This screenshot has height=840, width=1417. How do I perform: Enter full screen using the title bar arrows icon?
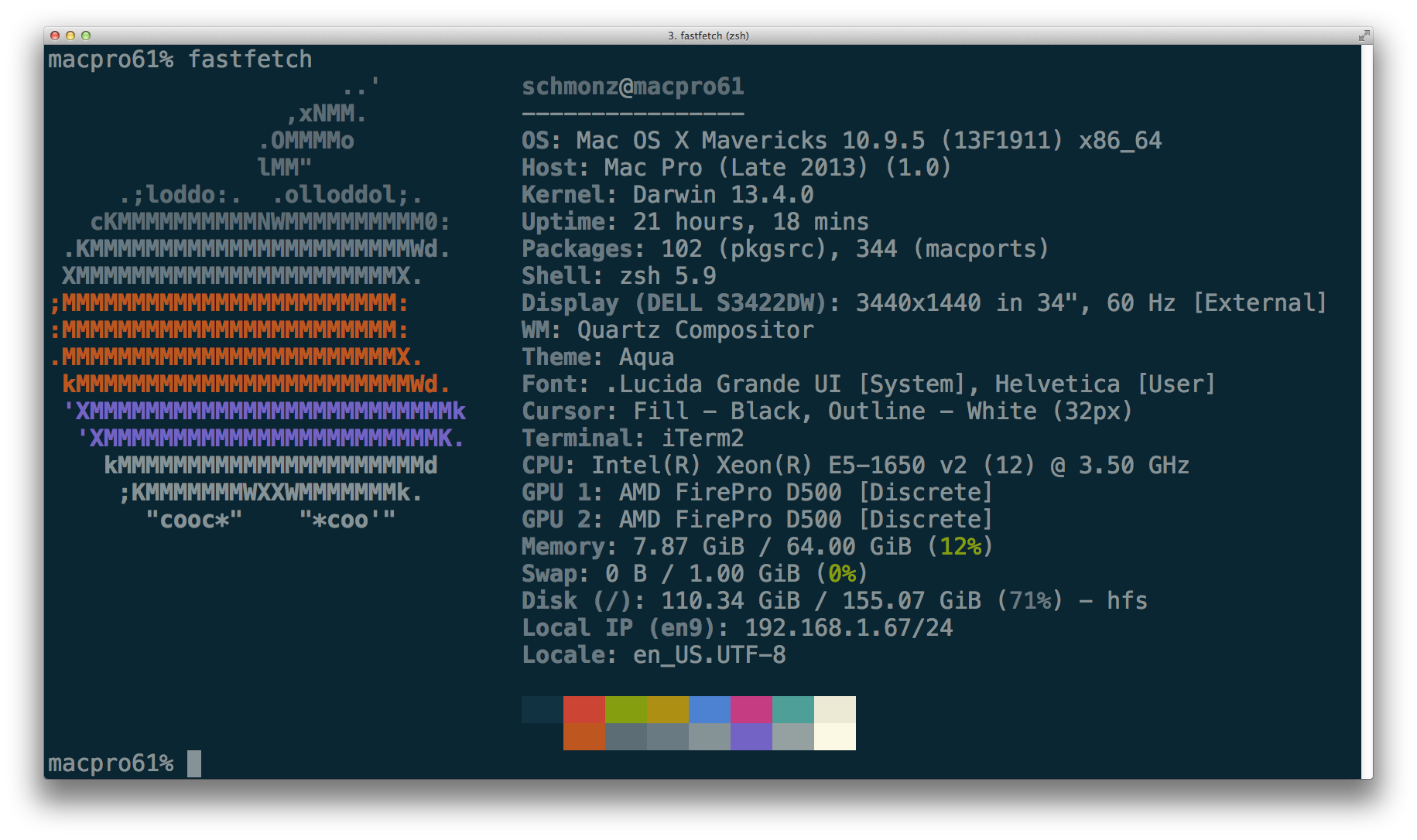point(1364,36)
